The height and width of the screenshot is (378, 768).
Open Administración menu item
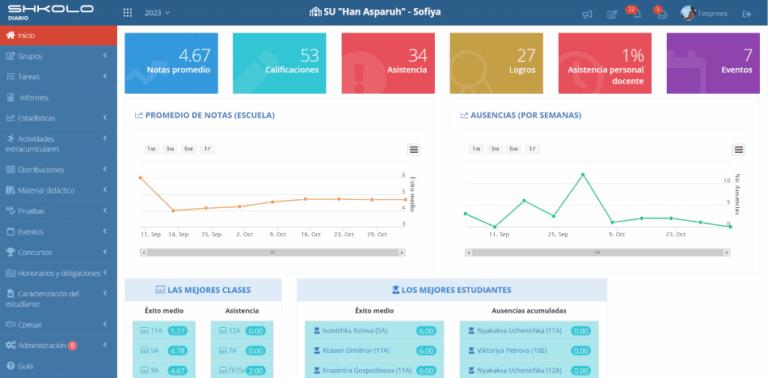pos(58,345)
